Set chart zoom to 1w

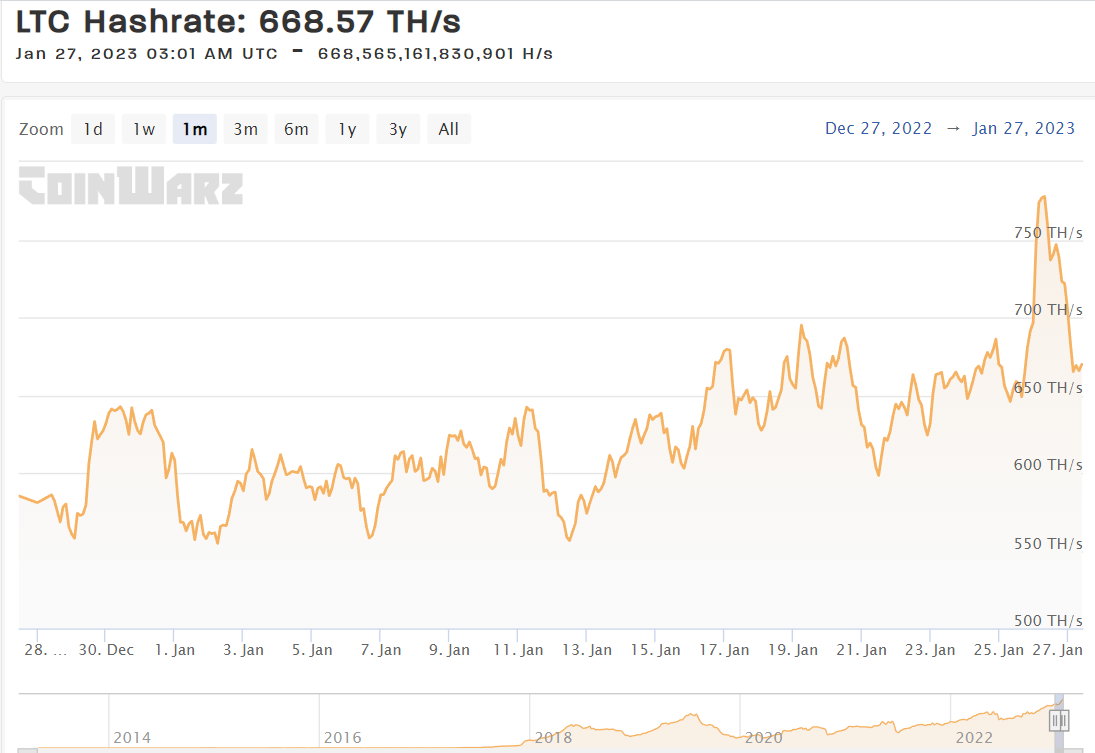(144, 129)
